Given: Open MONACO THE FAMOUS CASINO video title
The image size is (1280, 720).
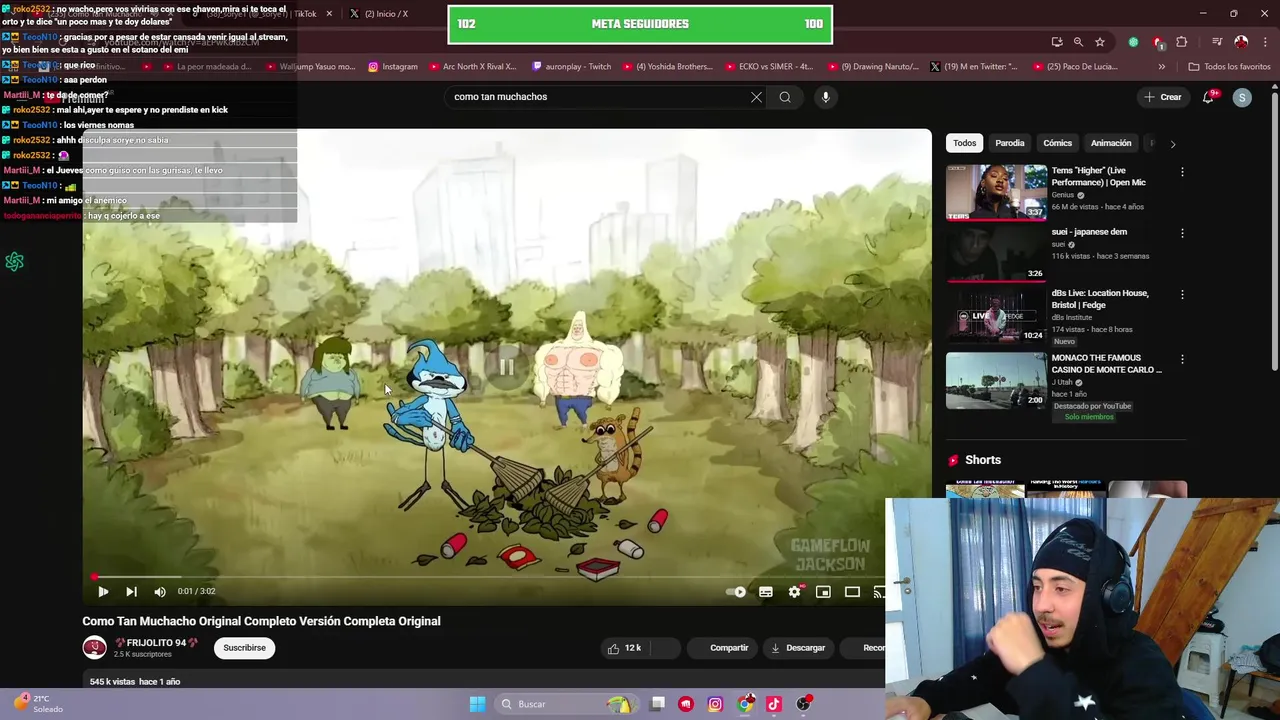Looking at the screenshot, I should click(1106, 364).
